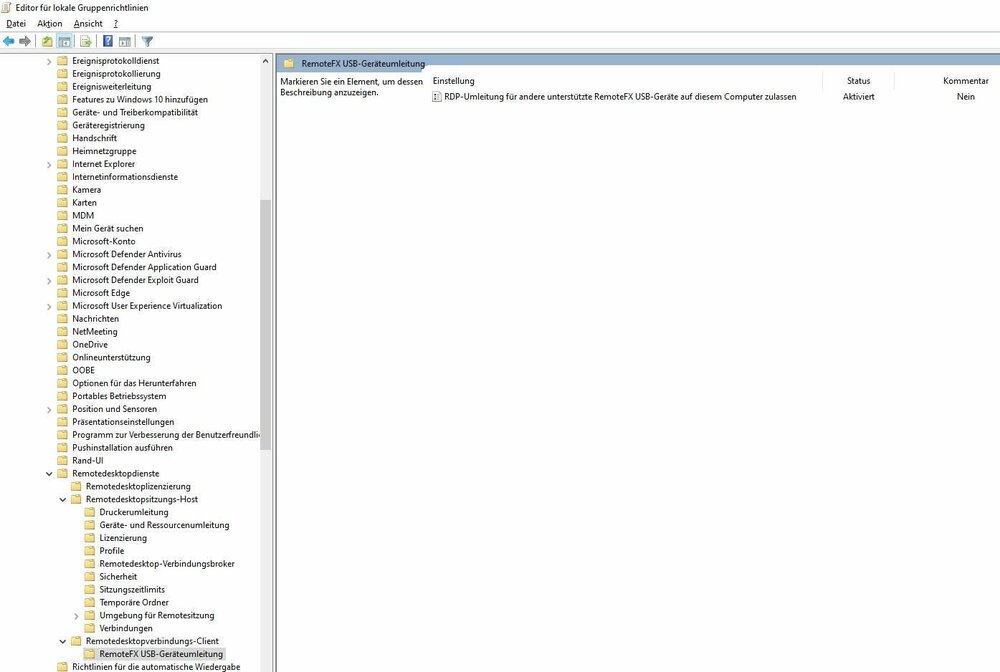
Task: Open the Ansicht menu
Action: point(88,23)
